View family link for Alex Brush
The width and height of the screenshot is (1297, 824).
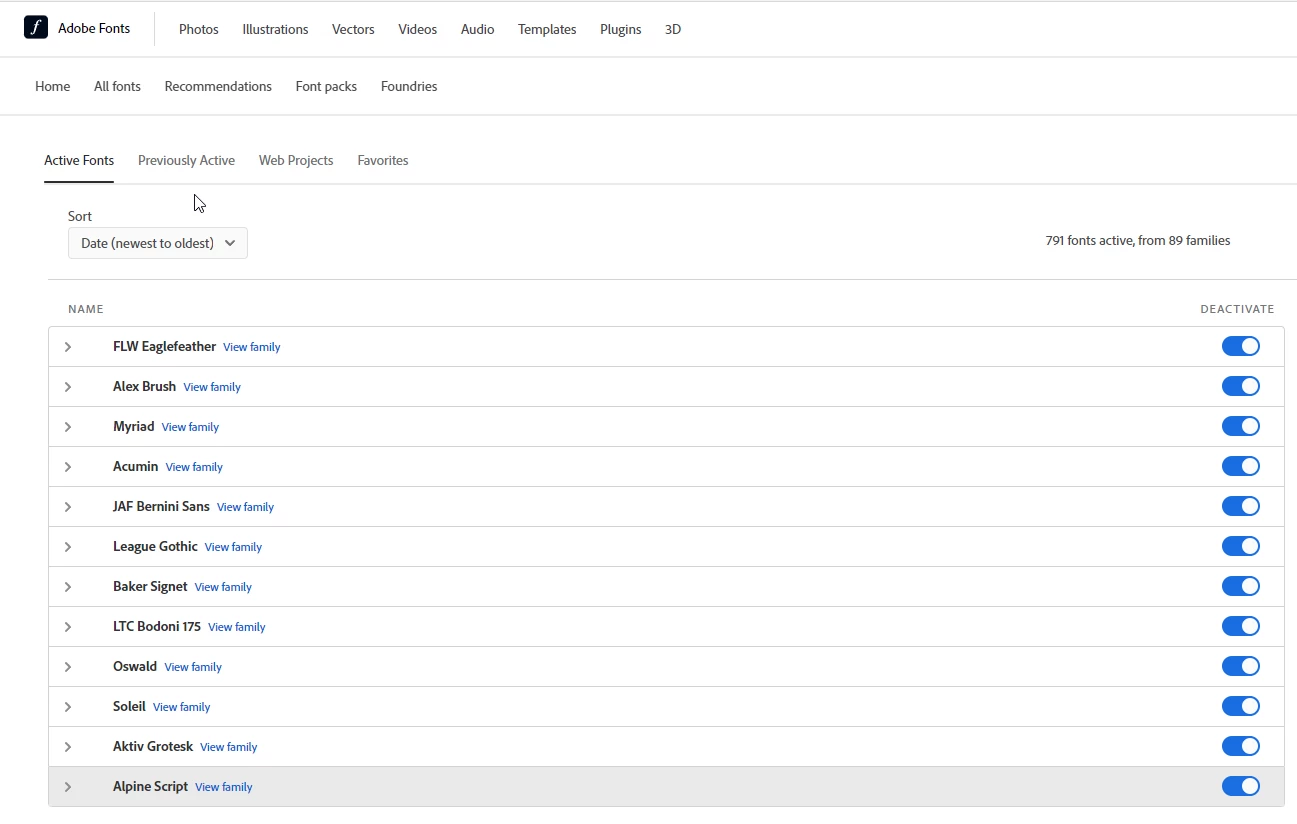(212, 387)
